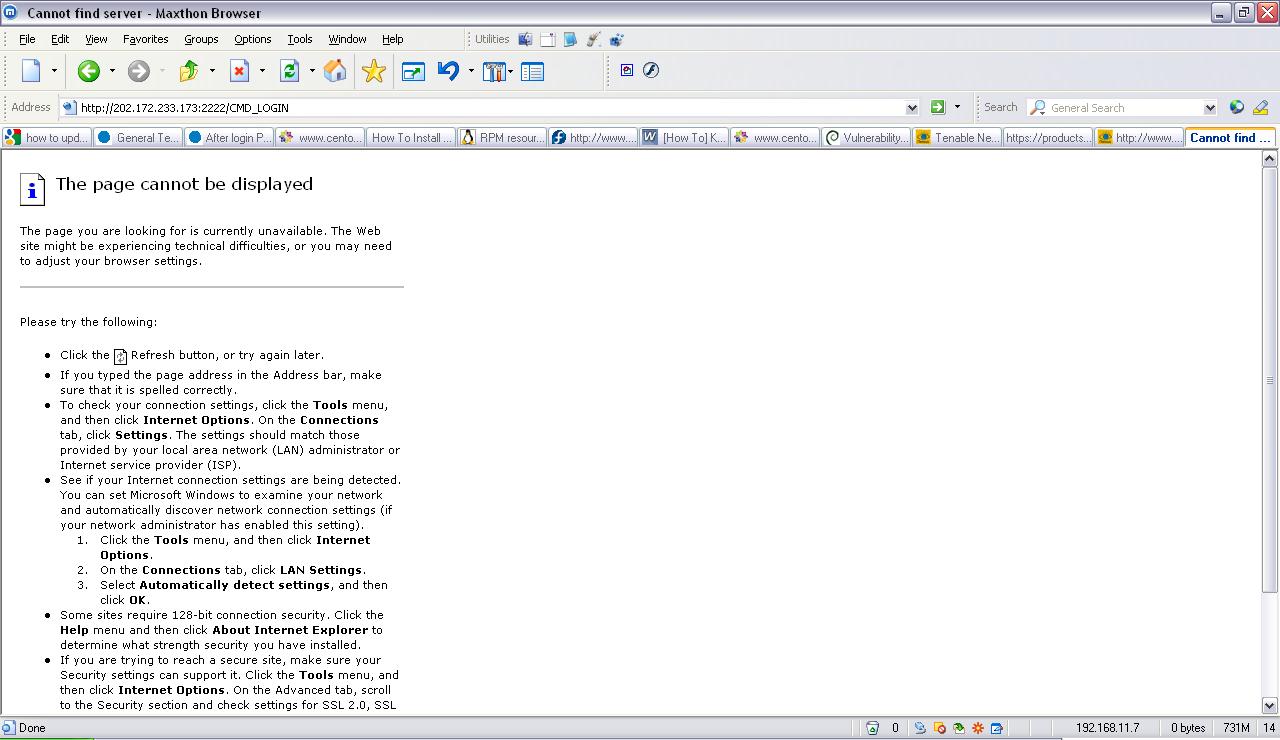Image resolution: width=1280 pixels, height=740 pixels.
Task: Expand the General Search engine dropdown
Action: (x=1210, y=108)
